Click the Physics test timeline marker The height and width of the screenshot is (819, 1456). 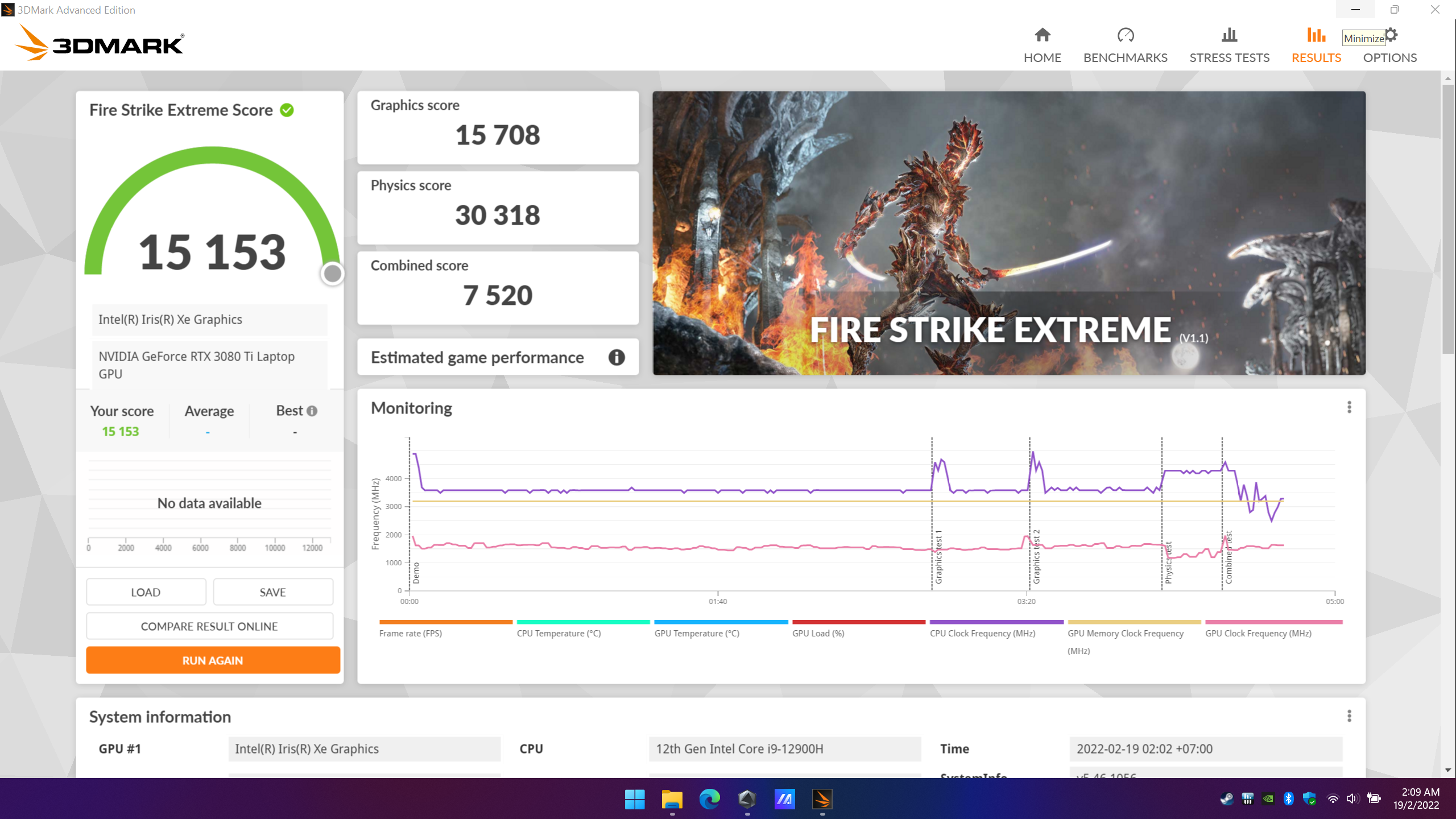(1169, 562)
